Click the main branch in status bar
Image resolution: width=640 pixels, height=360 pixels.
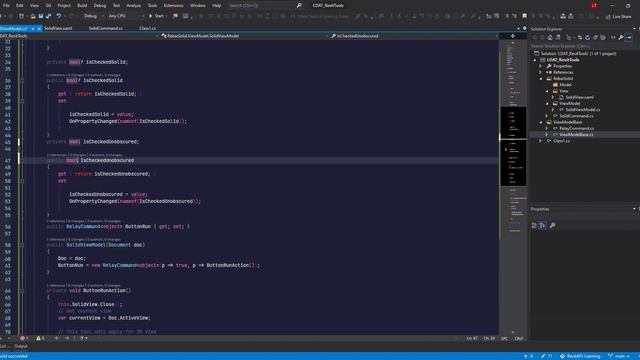[619, 356]
